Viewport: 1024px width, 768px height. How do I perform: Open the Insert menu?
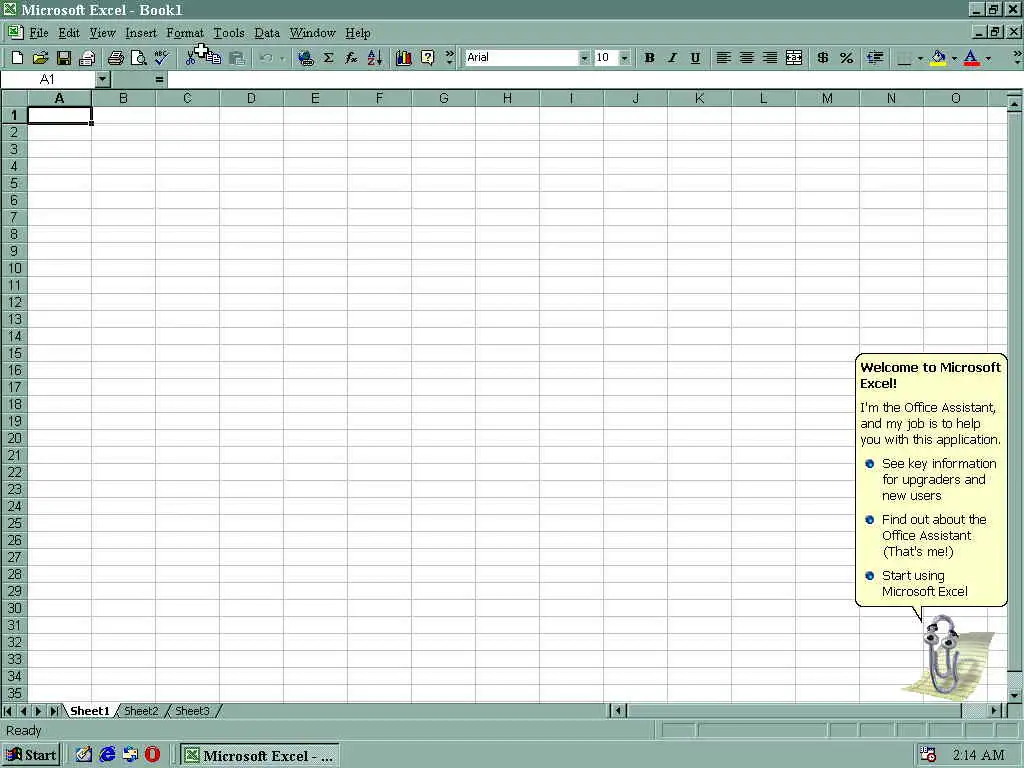point(141,33)
